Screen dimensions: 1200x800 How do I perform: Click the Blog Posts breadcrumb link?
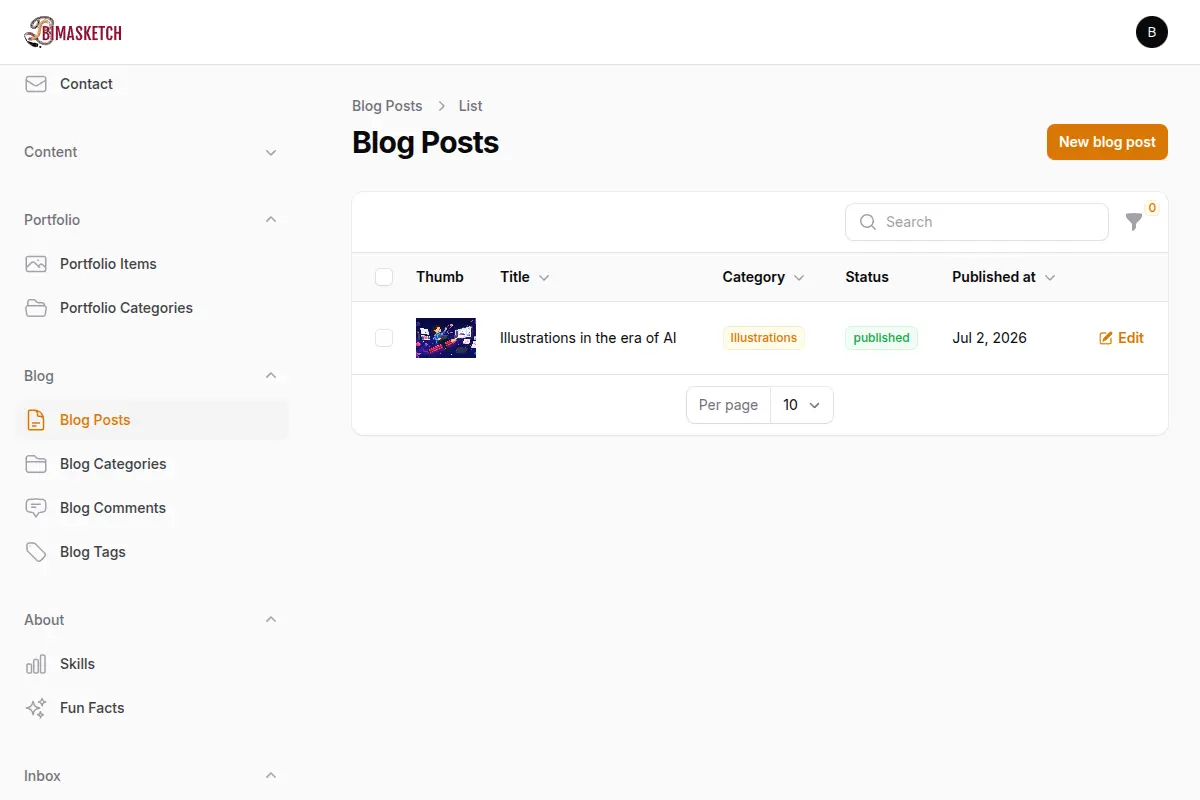click(387, 106)
